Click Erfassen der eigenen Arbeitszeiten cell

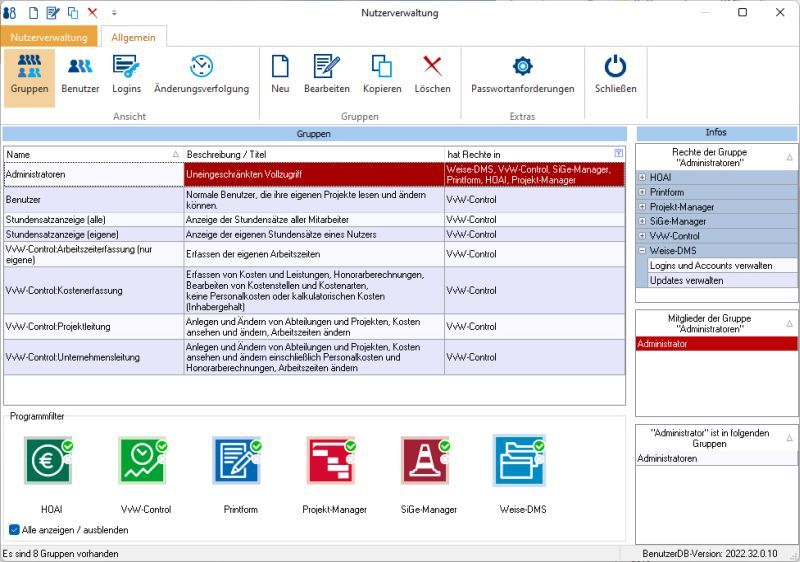point(314,254)
